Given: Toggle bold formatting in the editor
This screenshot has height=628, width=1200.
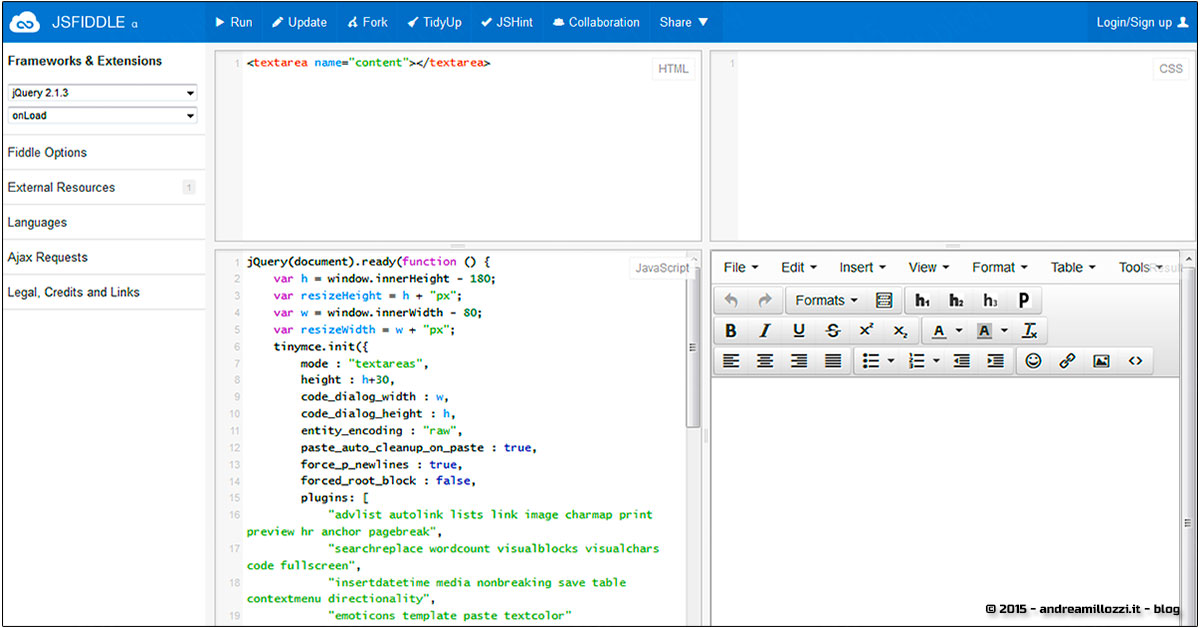Looking at the screenshot, I should (x=730, y=330).
